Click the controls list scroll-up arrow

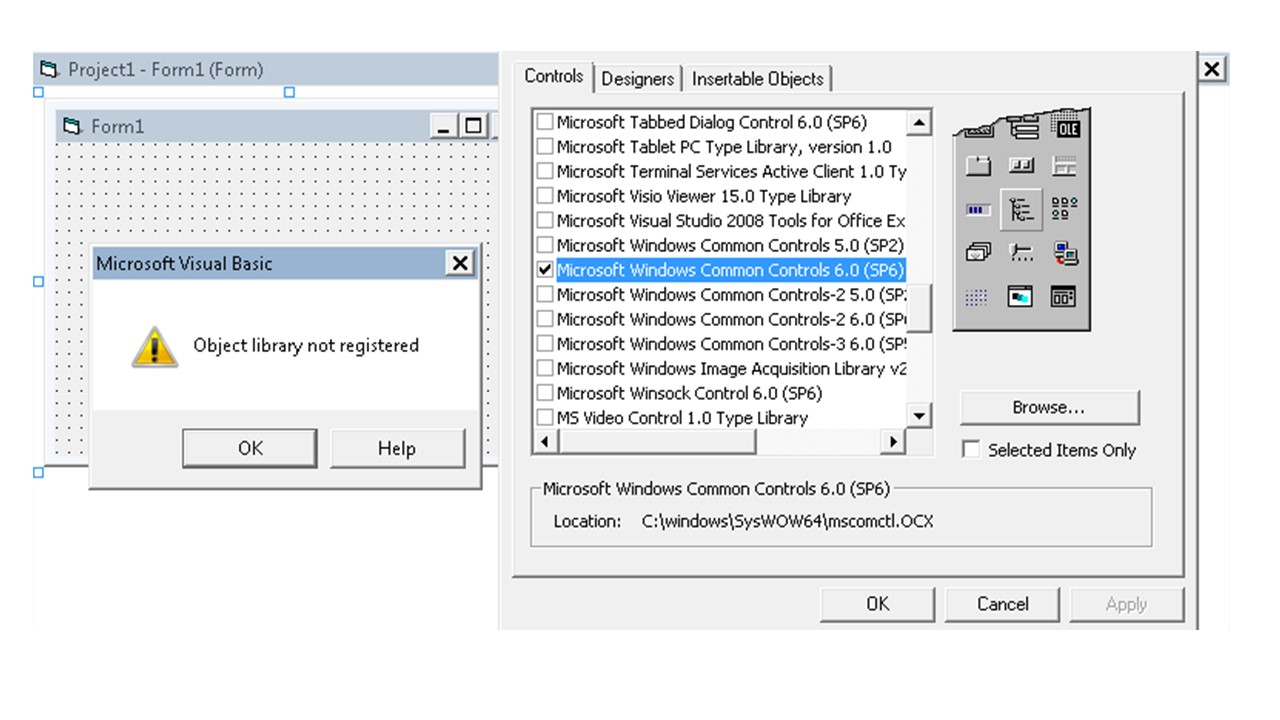pyautogui.click(x=919, y=122)
